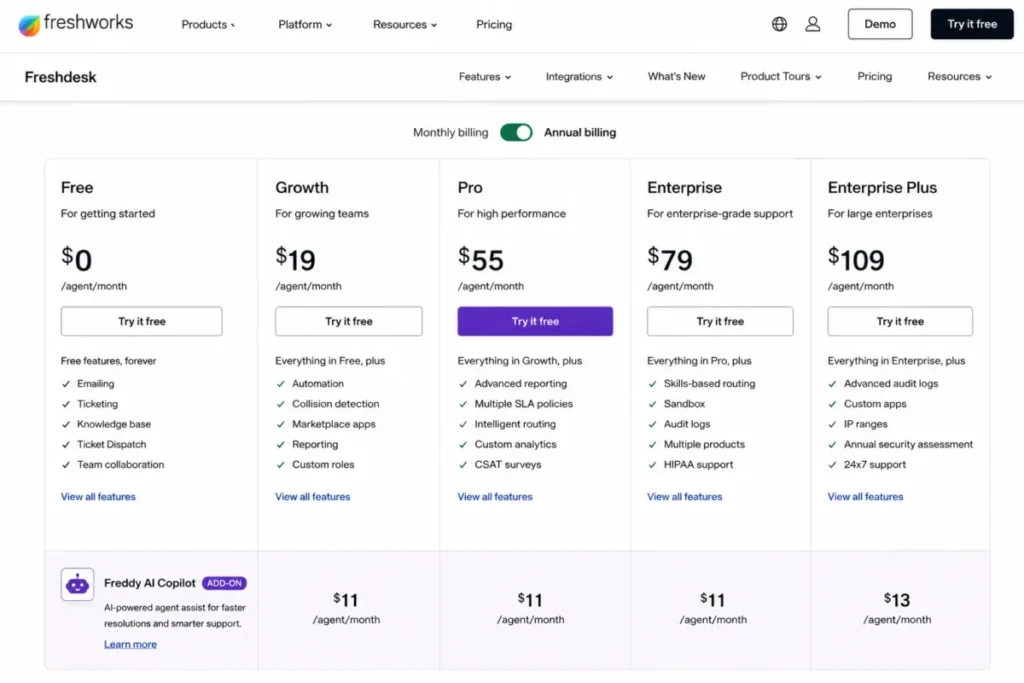Click Learn more for Freddy AI Copilot
Image resolution: width=1024 pixels, height=683 pixels.
130,644
